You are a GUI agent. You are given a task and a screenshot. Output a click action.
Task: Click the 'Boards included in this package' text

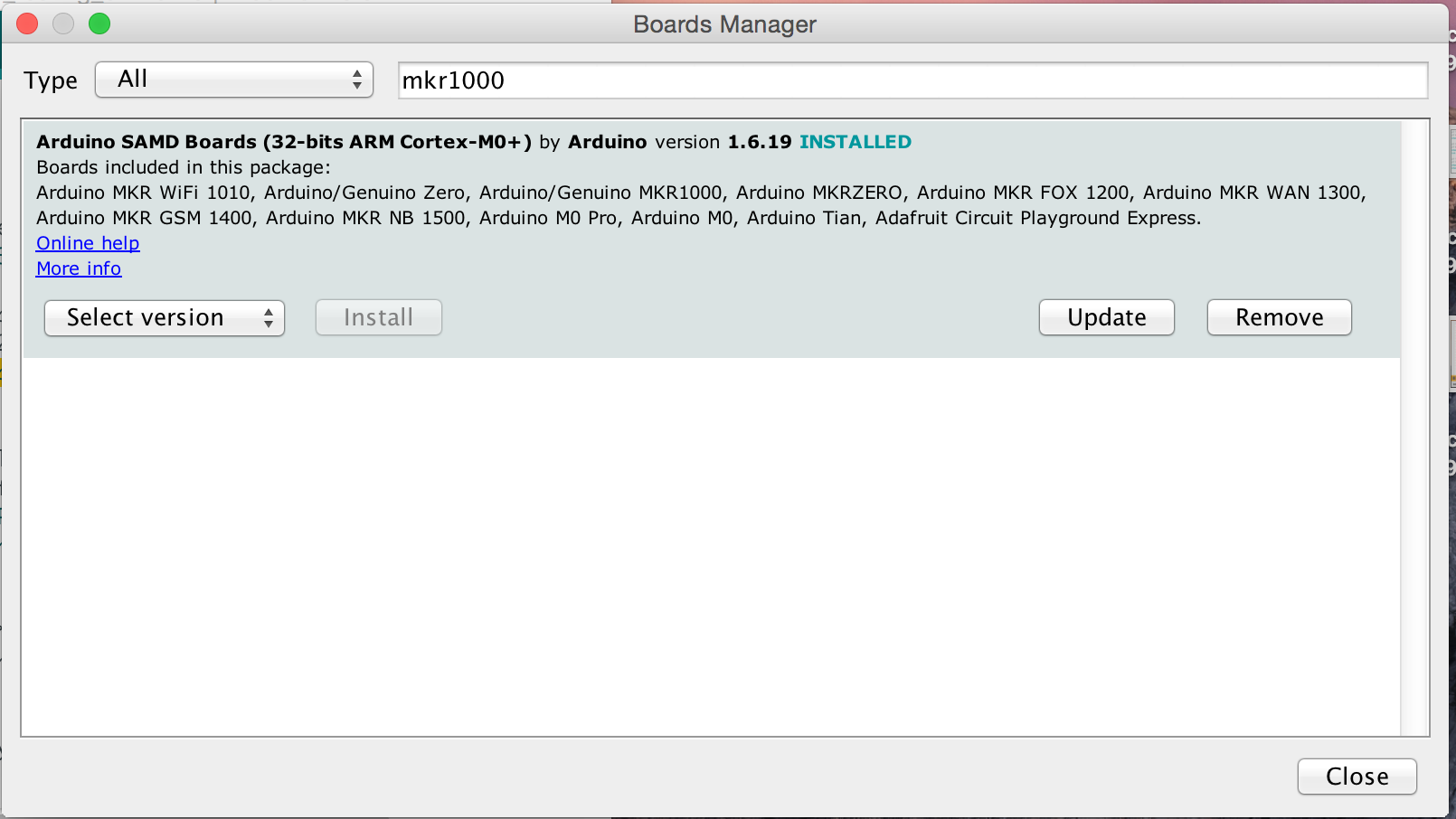coord(184,167)
